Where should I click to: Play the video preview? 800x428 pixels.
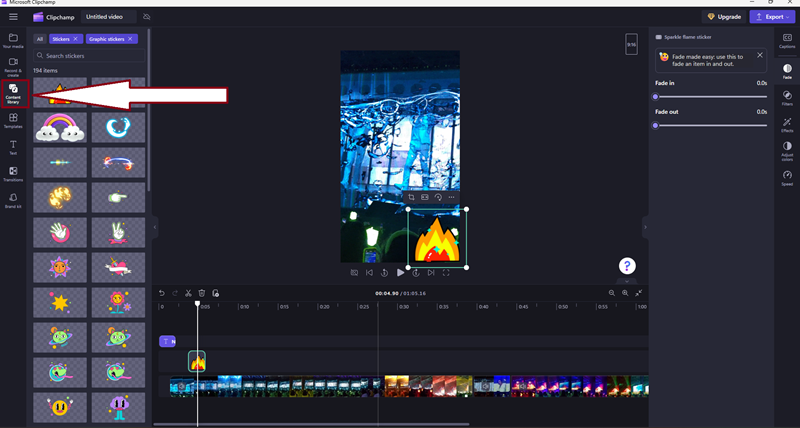tap(401, 273)
